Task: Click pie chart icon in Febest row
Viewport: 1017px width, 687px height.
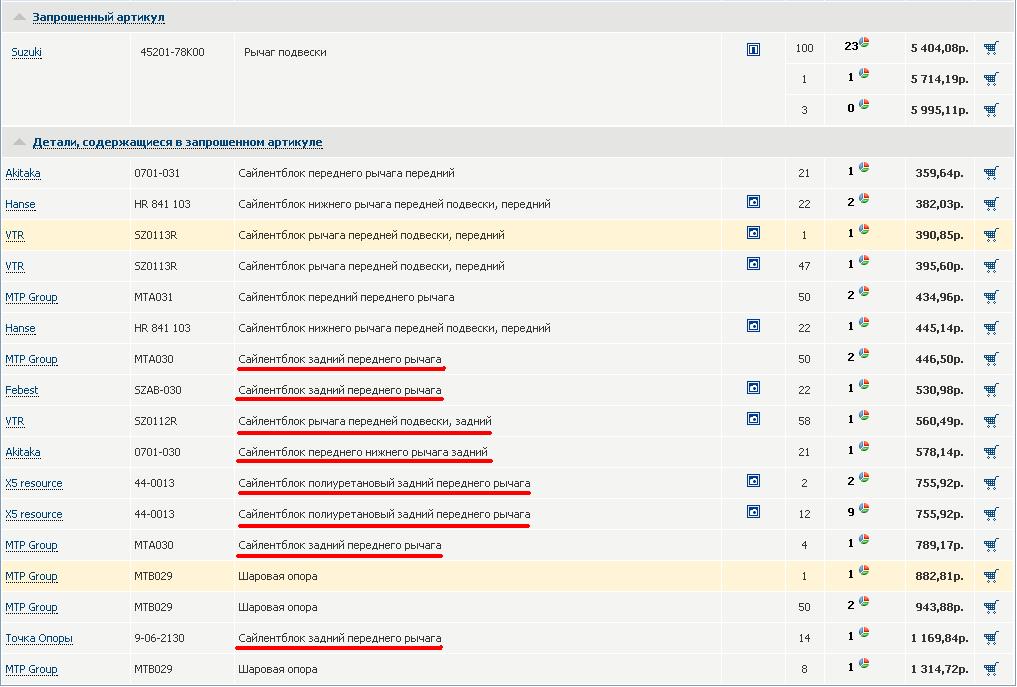Action: tap(864, 385)
